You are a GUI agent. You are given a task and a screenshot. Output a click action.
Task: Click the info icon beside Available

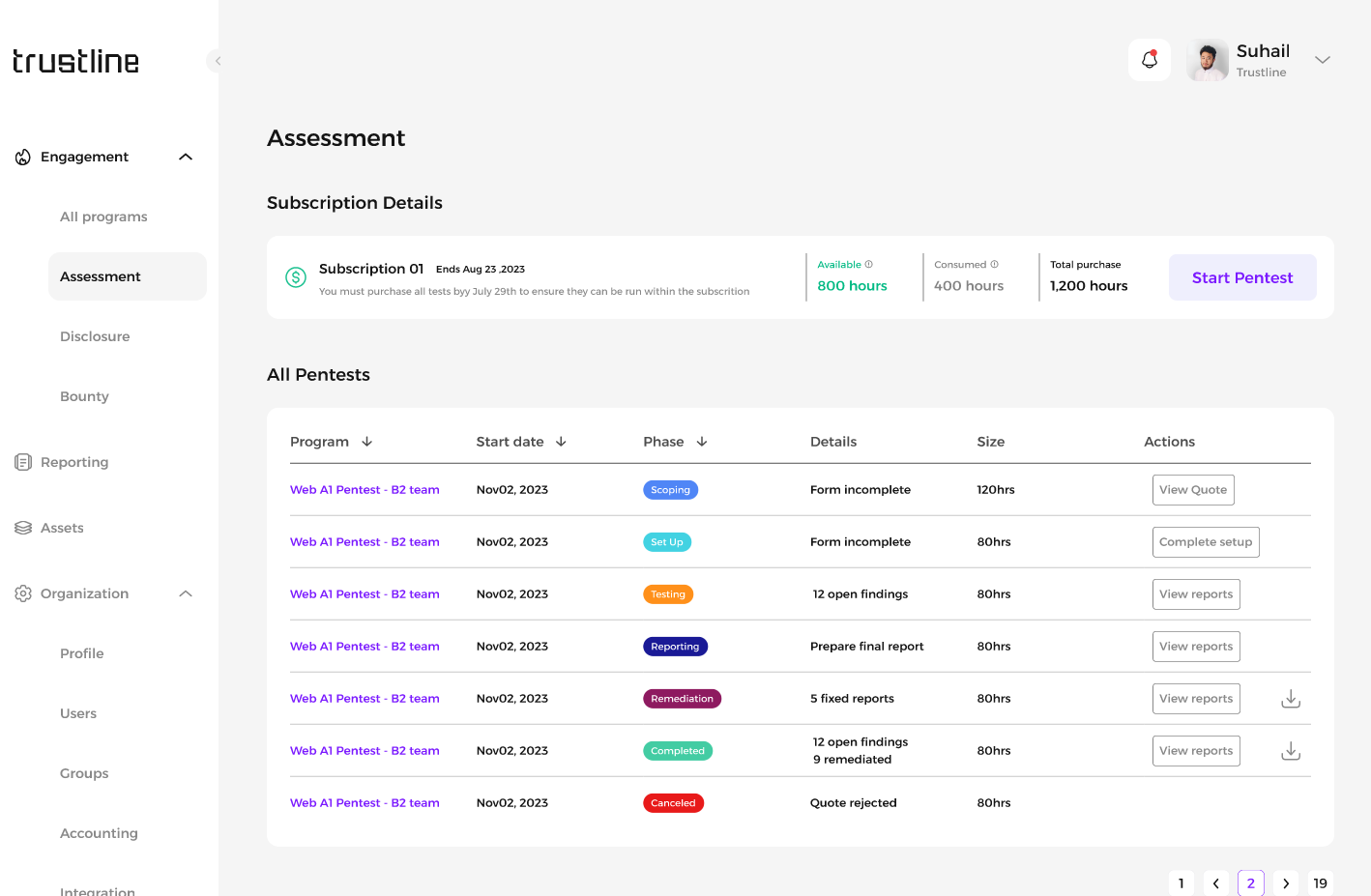[868, 264]
